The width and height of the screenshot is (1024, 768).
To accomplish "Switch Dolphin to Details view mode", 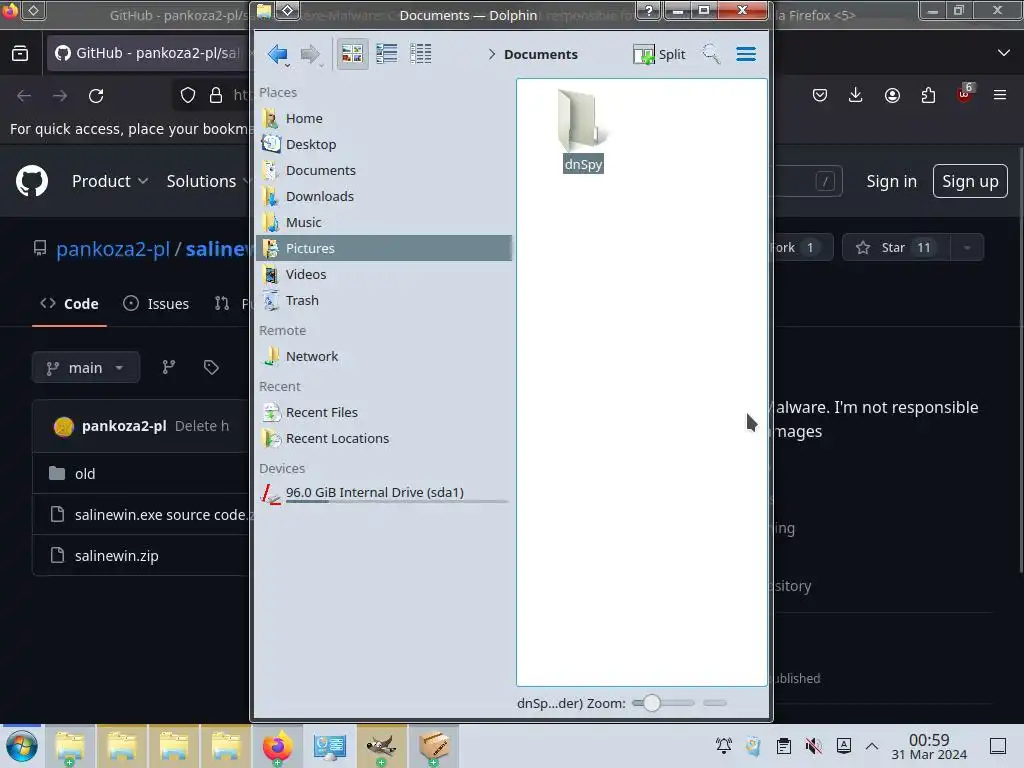I will coord(421,54).
